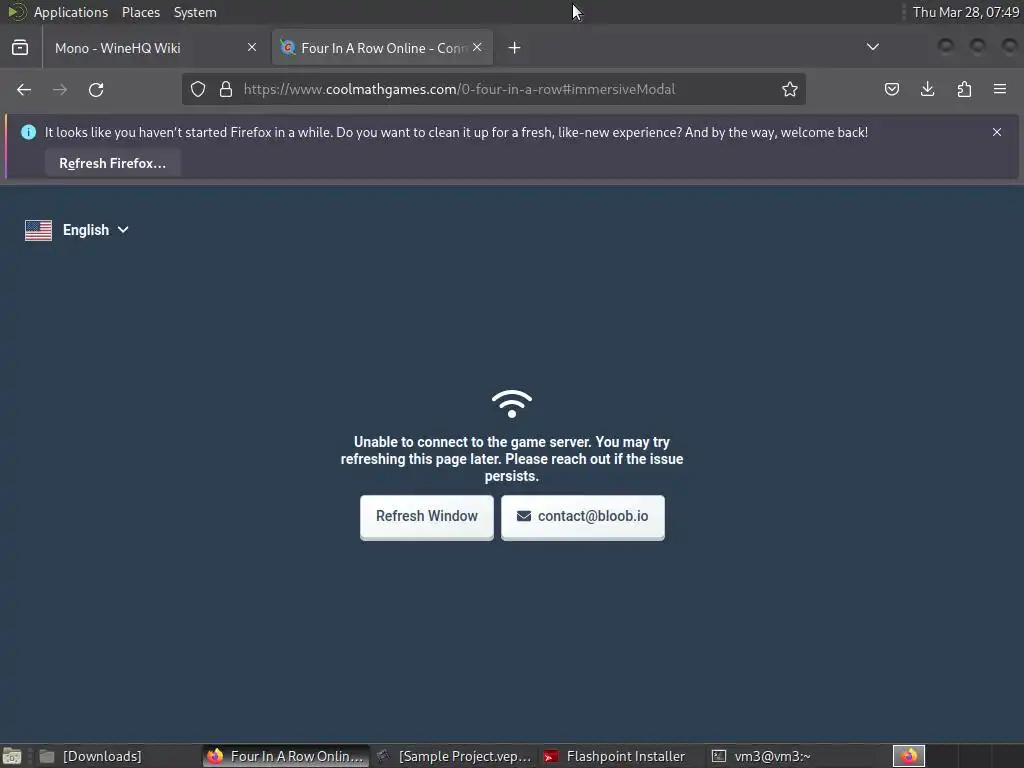Click the contact@bloob.io button
This screenshot has width=1024, height=768.
(583, 517)
